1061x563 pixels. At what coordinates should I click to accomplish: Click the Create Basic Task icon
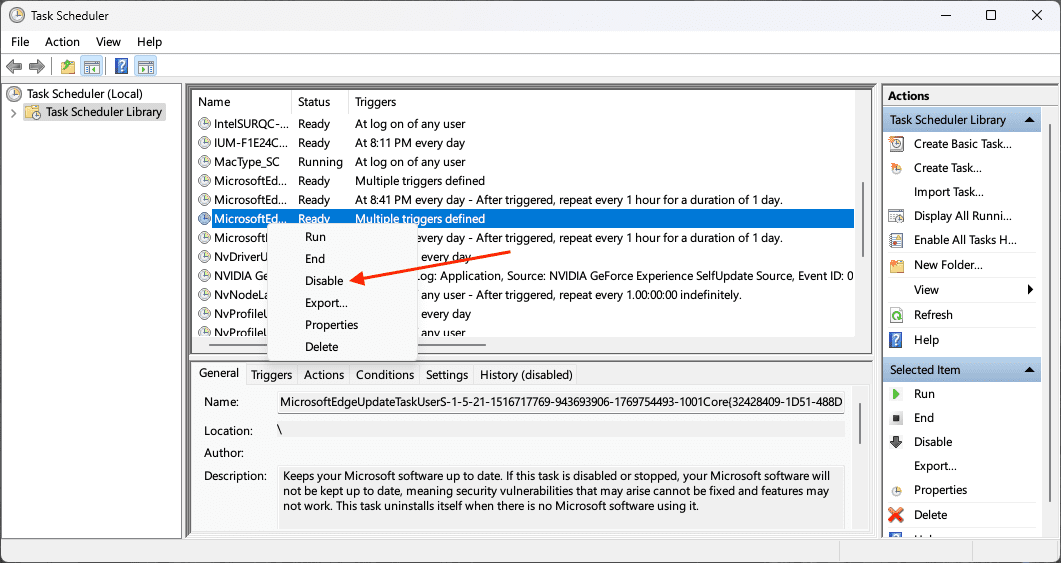(897, 143)
